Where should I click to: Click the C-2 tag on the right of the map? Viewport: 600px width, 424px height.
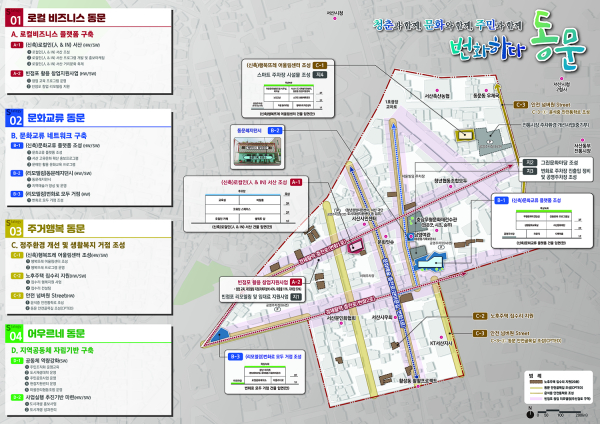(x=481, y=316)
